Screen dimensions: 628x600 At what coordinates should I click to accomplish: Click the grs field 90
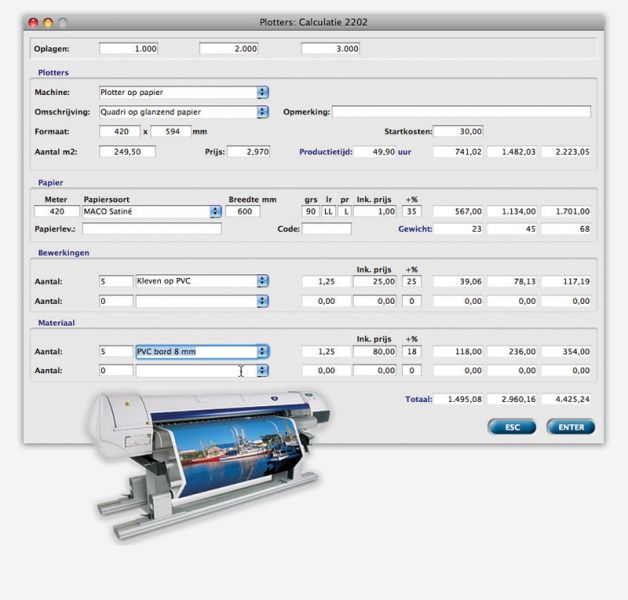click(310, 211)
